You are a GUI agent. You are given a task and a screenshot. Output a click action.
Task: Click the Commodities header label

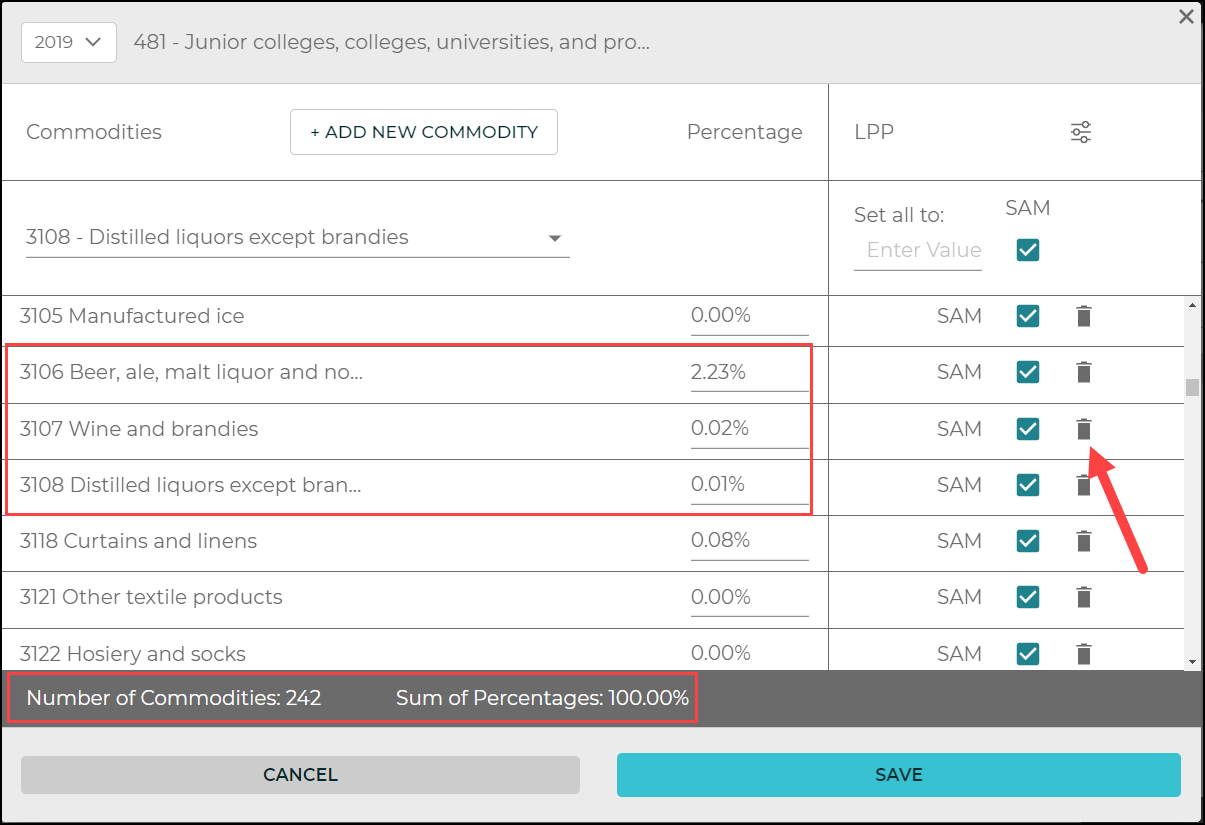94,132
